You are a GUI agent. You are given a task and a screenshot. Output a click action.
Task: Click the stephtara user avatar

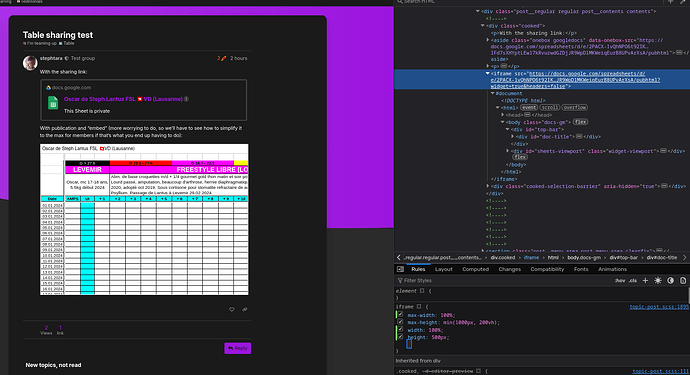coord(30,63)
